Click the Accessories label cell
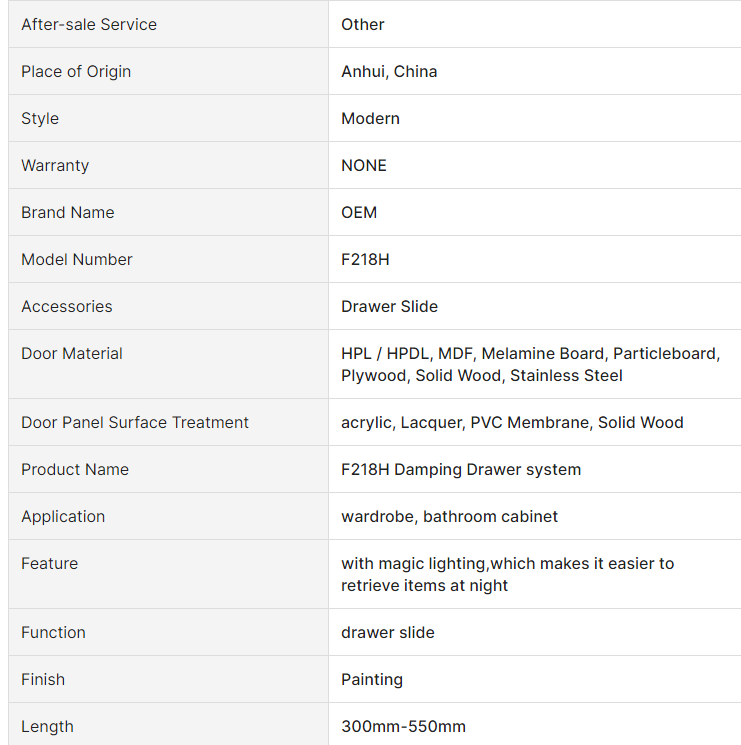The image size is (741, 745). pyautogui.click(x=168, y=306)
